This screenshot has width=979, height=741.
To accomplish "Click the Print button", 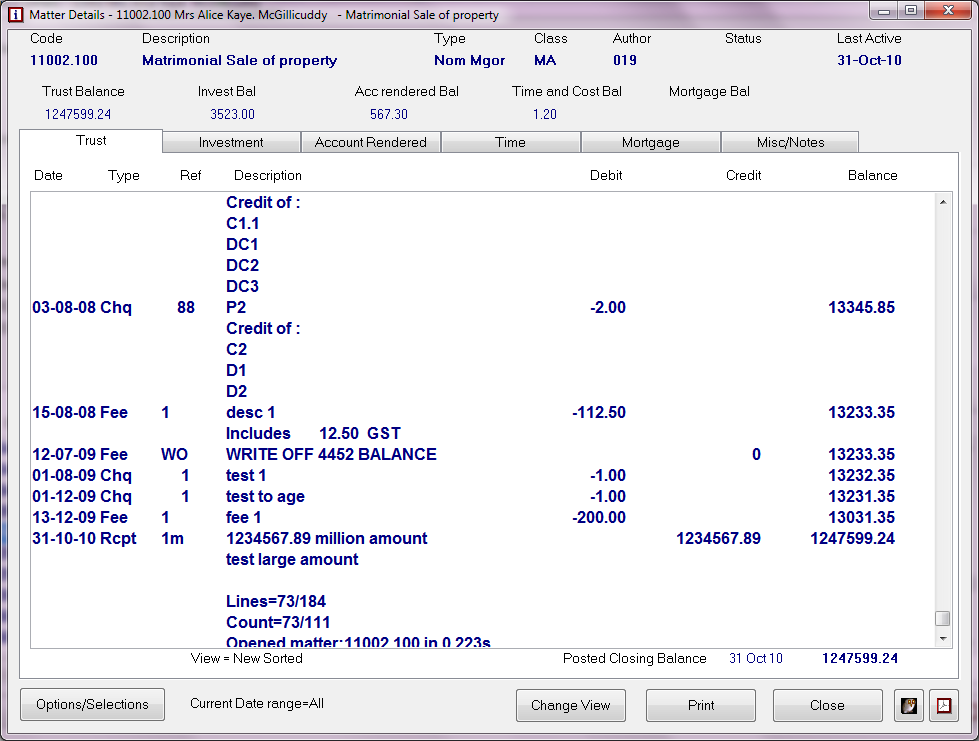I will tap(701, 705).
